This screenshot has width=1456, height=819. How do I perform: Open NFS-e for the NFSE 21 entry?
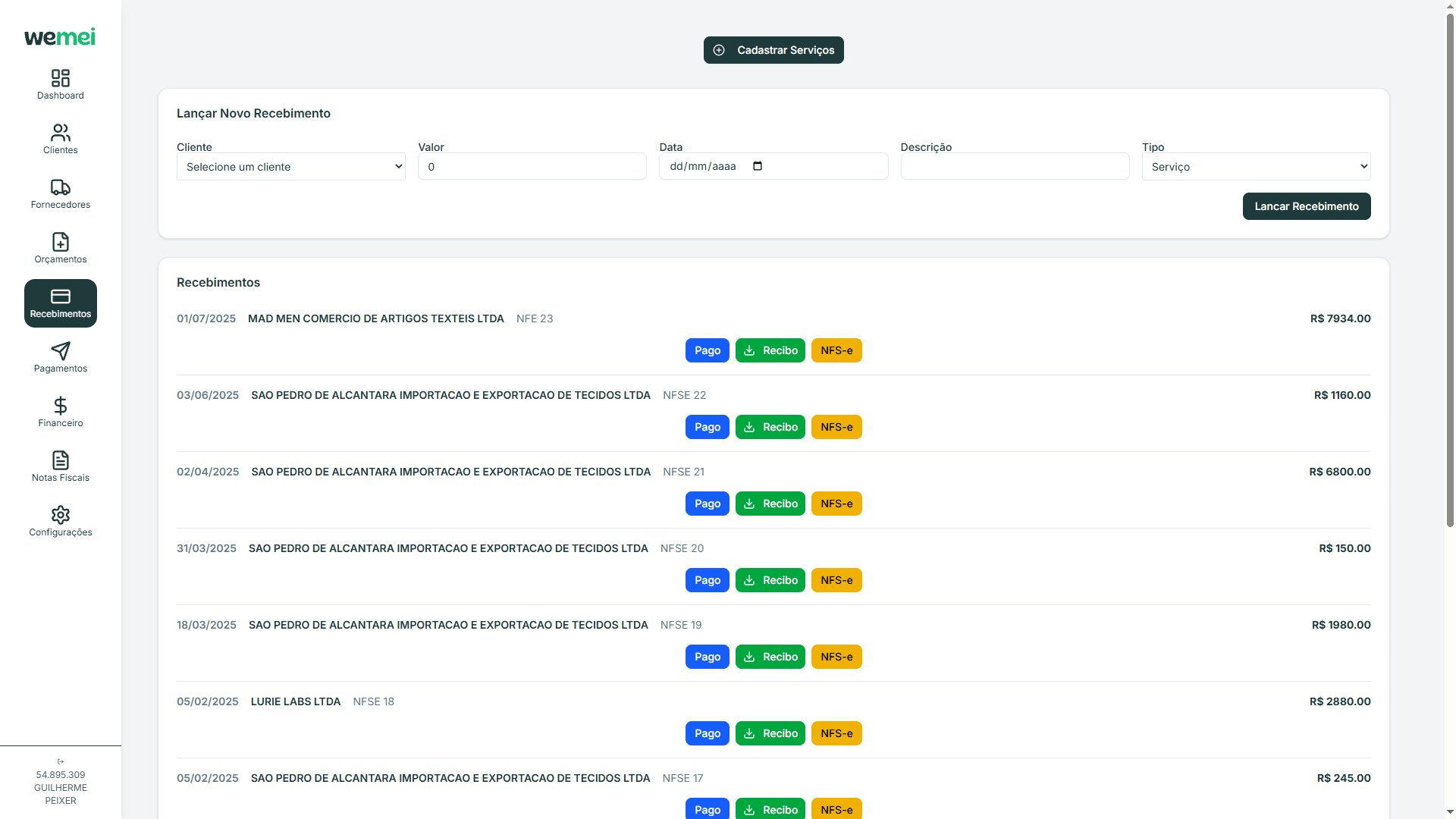[836, 504]
